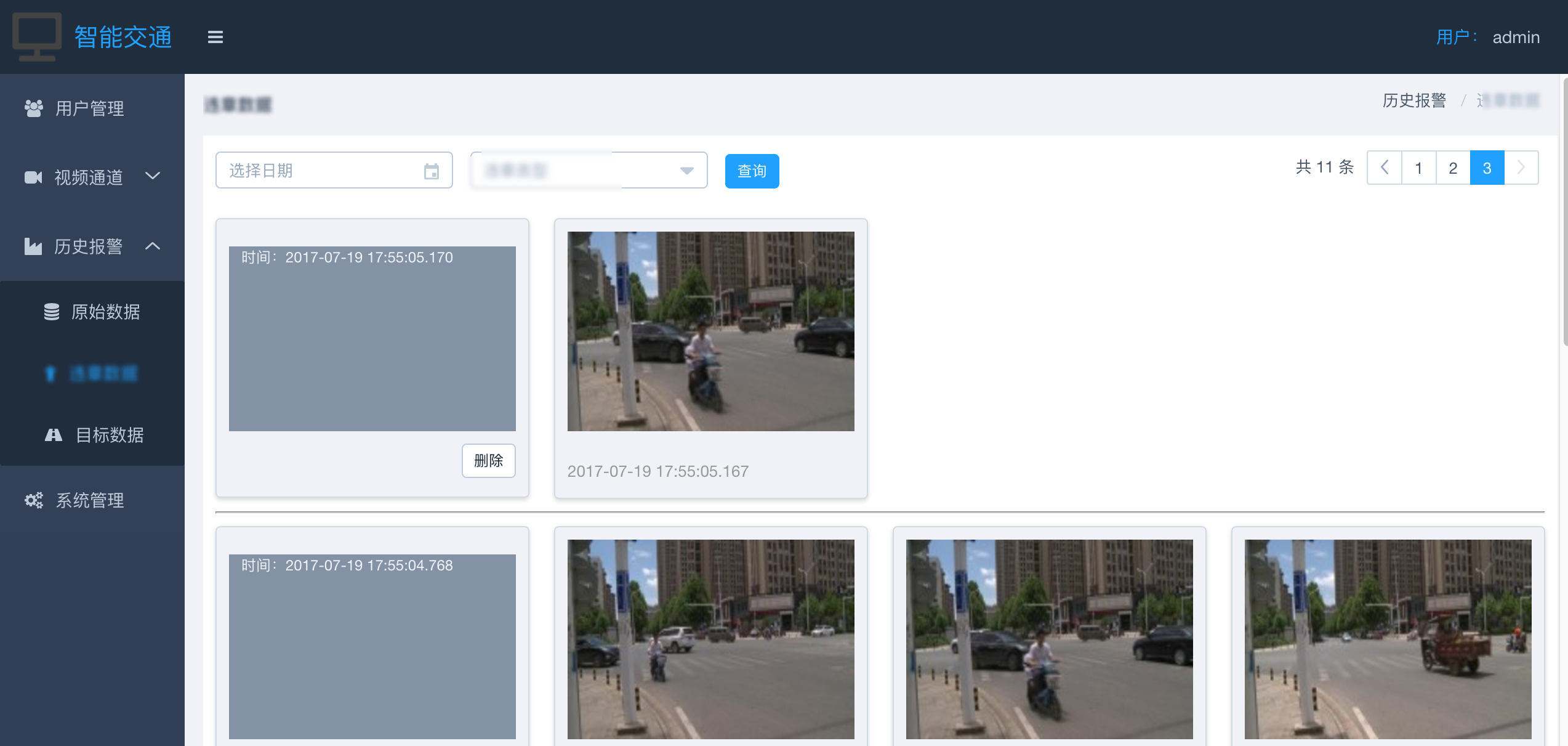The width and height of the screenshot is (1568, 746).
Task: Open 系统管理 menu
Action: [x=92, y=500]
